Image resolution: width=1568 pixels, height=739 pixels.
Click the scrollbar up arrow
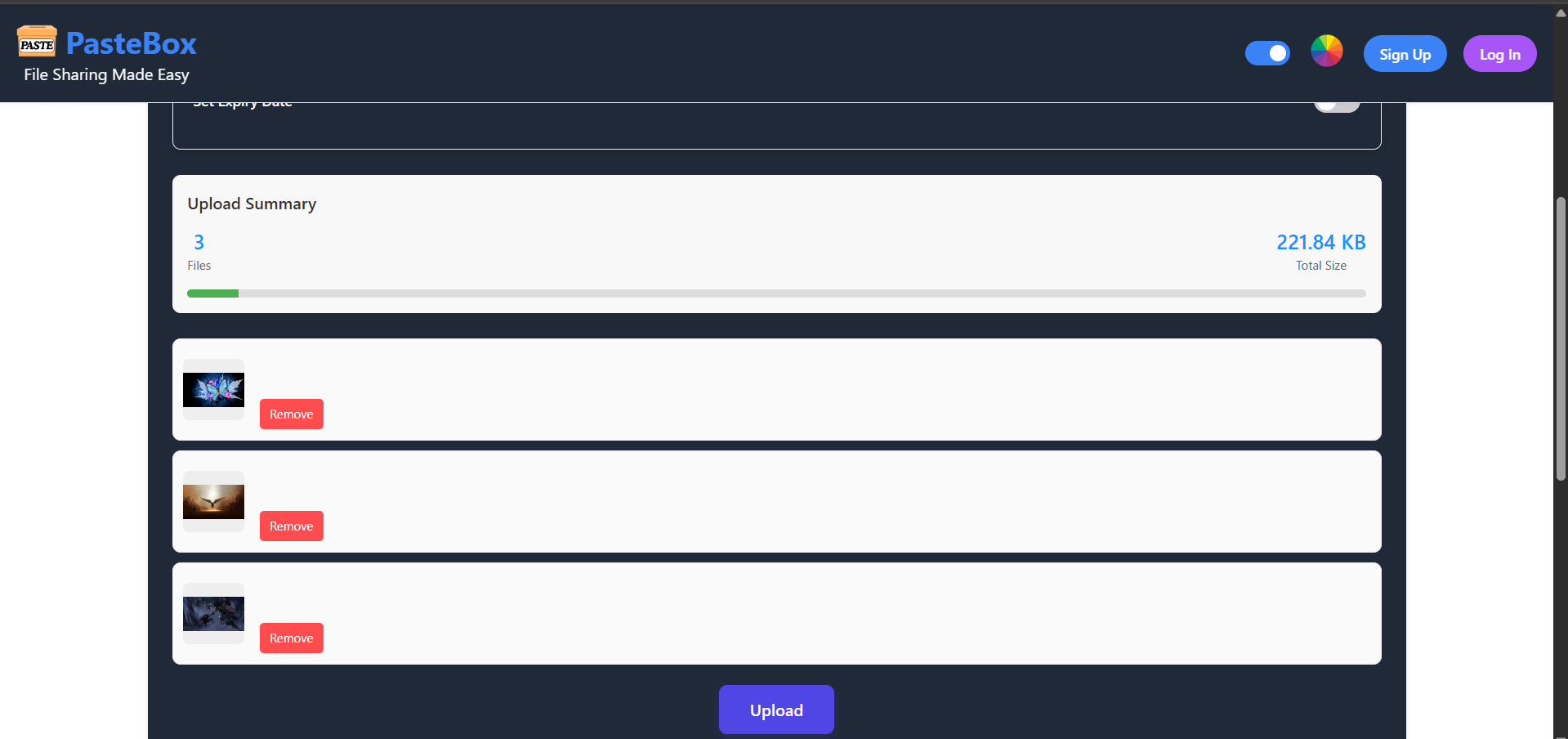tap(1561, 12)
